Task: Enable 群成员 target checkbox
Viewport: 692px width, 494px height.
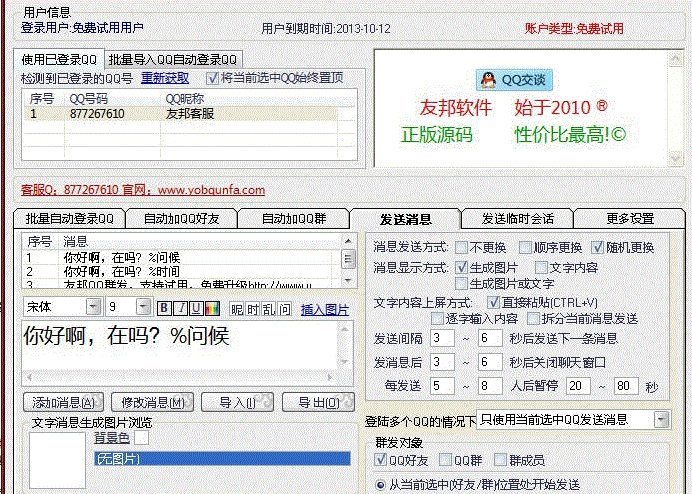Action: click(x=500, y=460)
